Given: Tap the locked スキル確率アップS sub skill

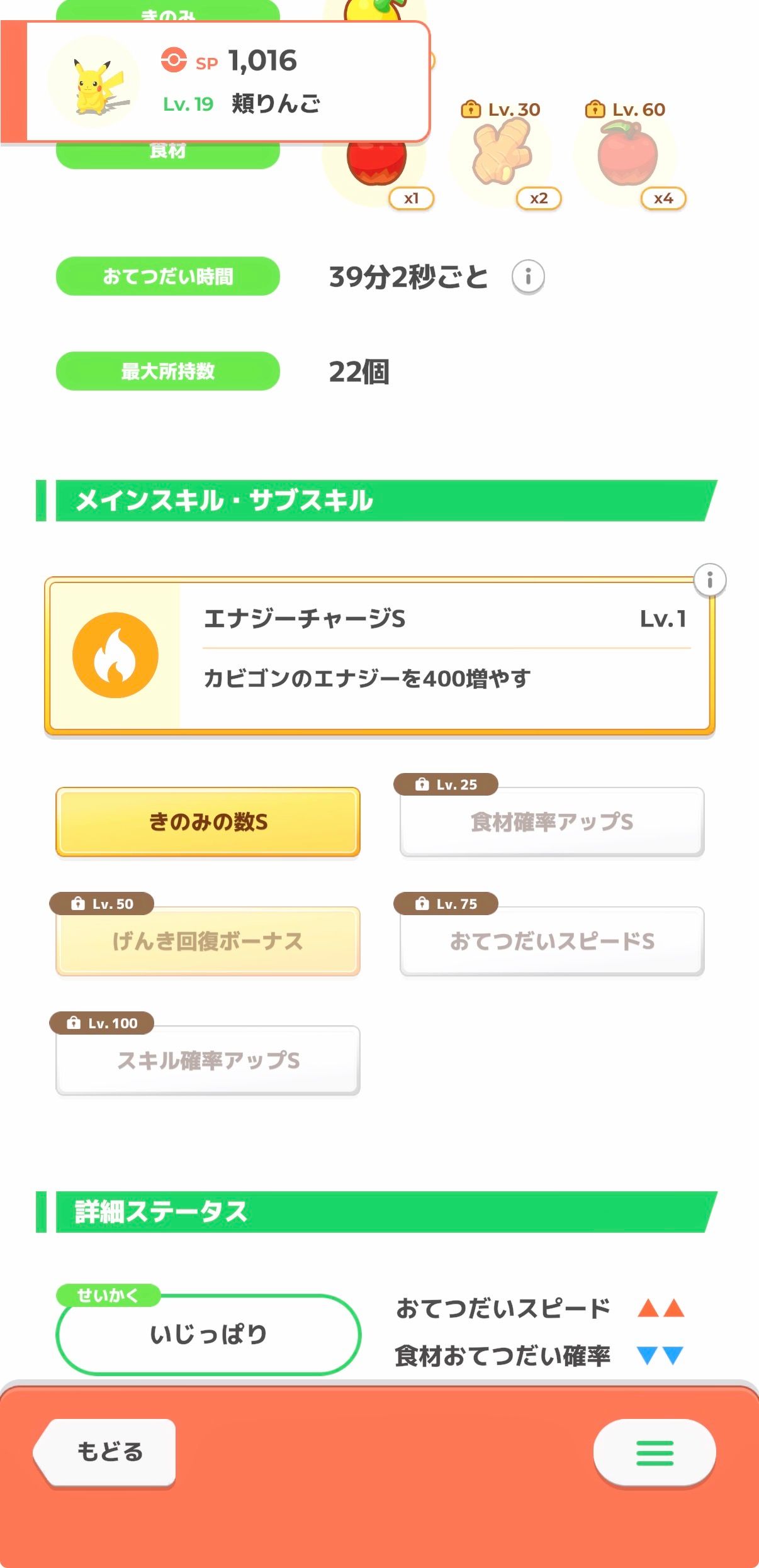Looking at the screenshot, I should pos(208,1060).
